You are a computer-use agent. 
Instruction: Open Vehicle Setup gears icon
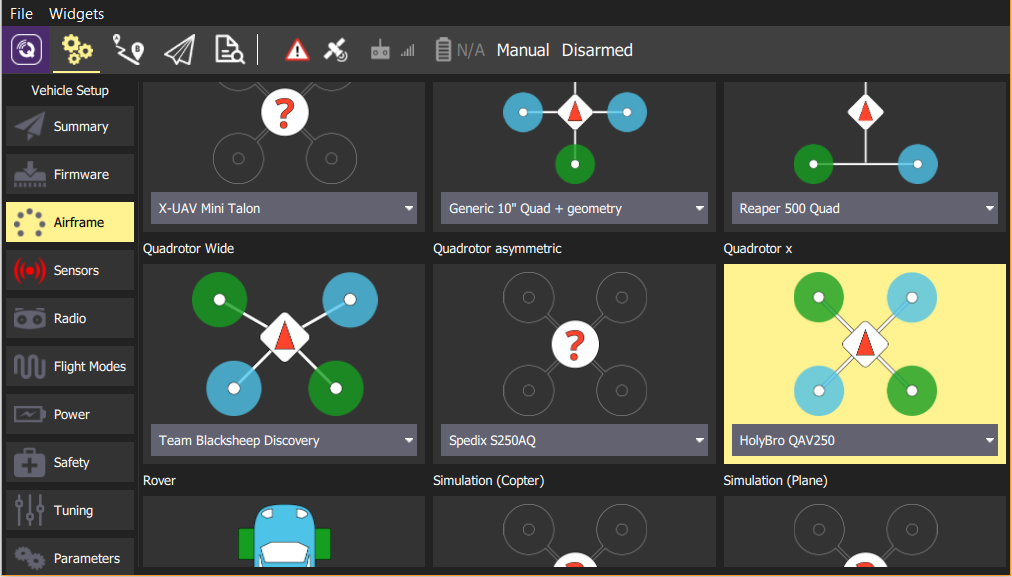(x=77, y=50)
